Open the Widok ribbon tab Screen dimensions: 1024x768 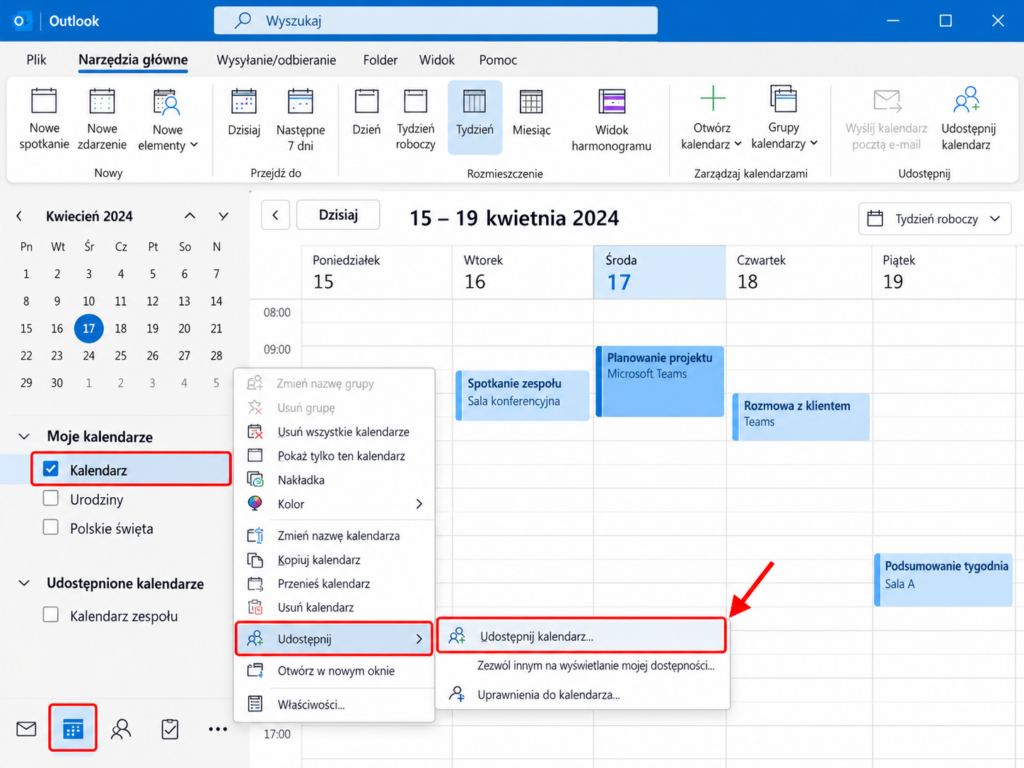[436, 60]
